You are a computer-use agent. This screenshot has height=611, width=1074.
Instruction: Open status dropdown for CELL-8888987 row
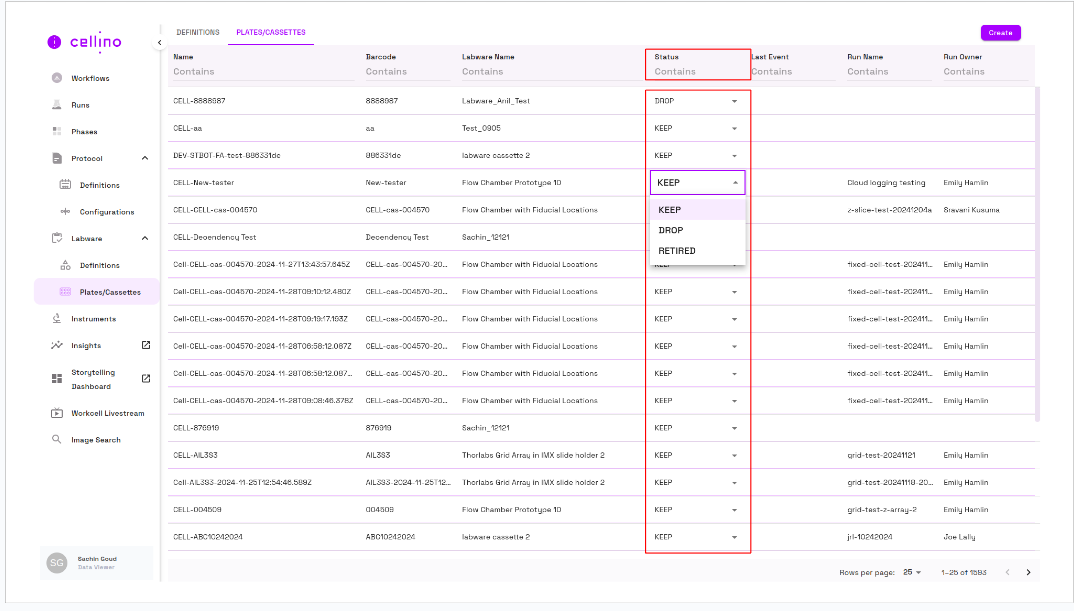click(734, 101)
